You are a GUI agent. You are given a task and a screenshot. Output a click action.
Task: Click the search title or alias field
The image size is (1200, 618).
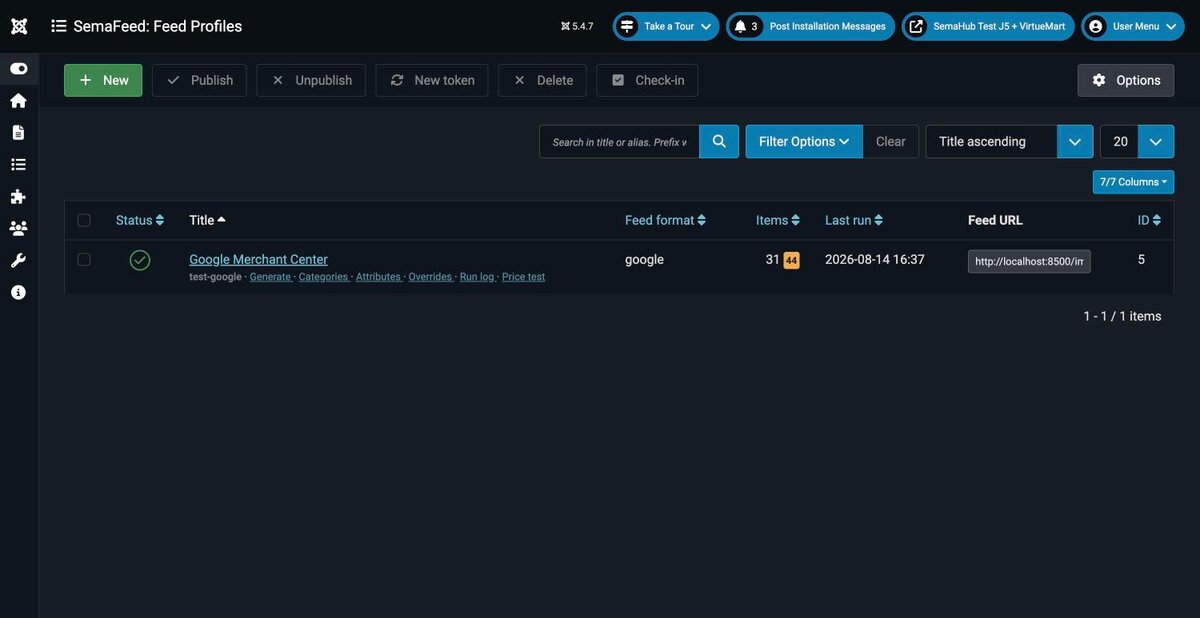tap(619, 142)
